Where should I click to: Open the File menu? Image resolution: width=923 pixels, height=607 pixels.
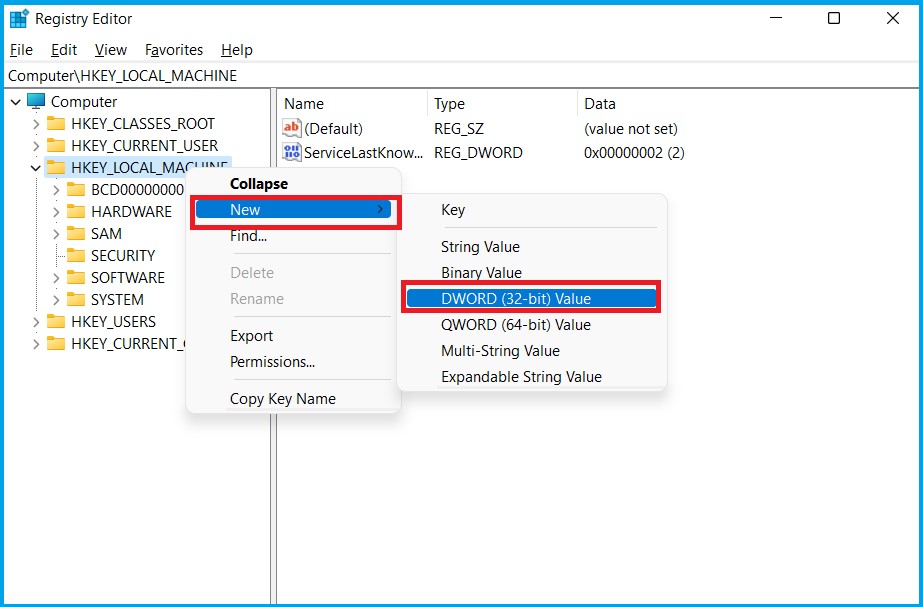[21, 50]
